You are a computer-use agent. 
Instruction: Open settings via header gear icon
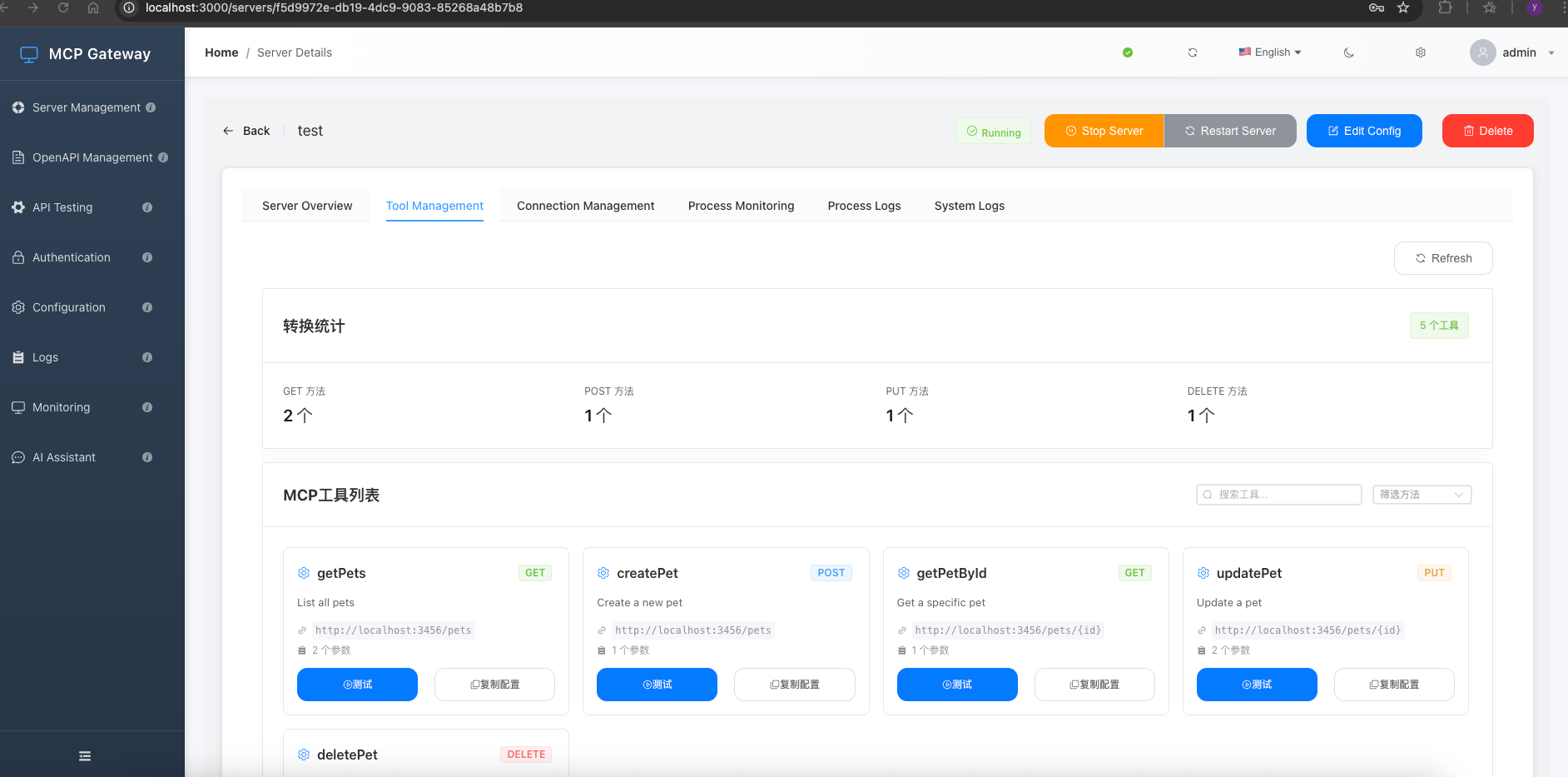point(1421,52)
